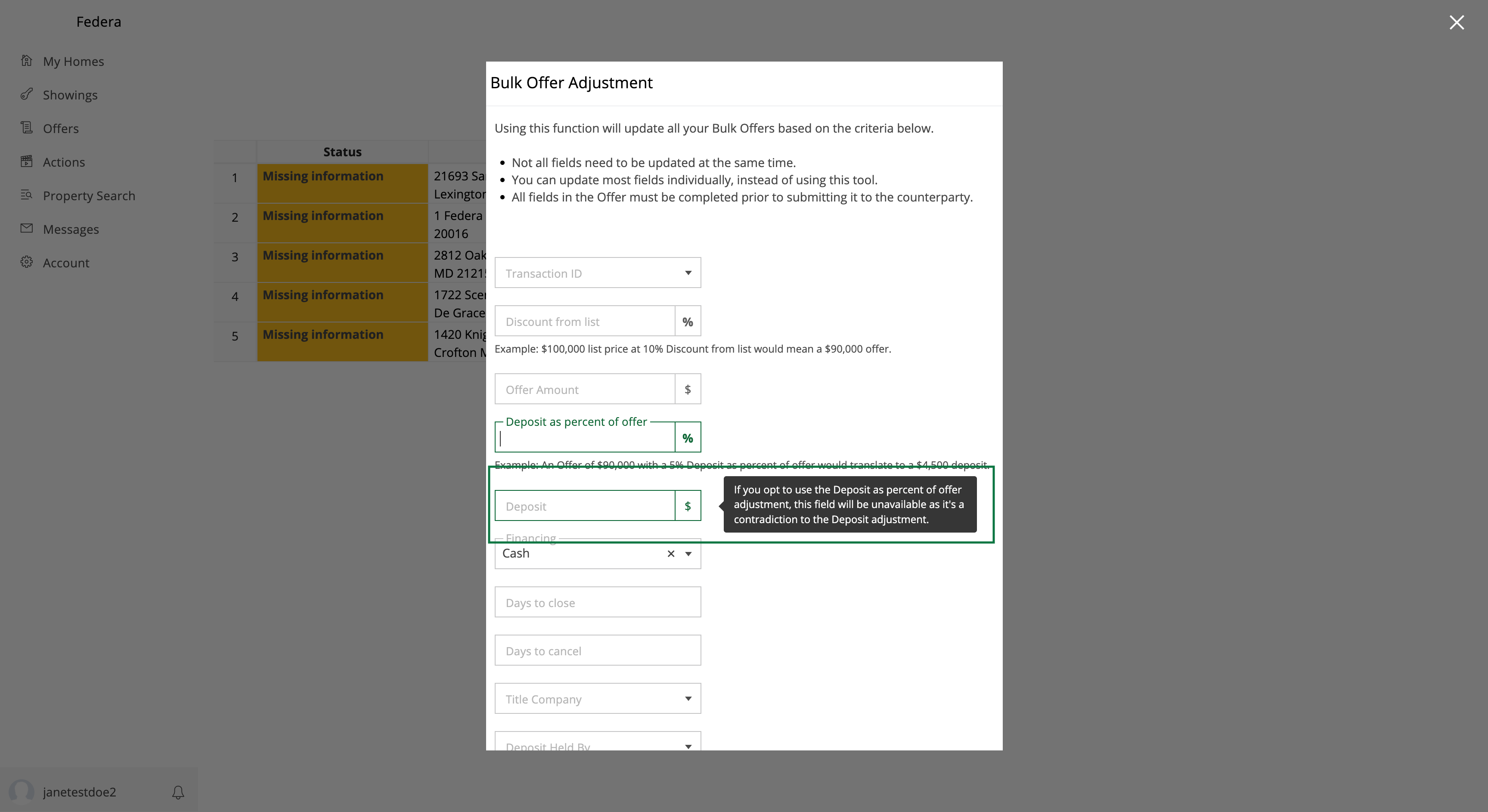The width and height of the screenshot is (1488, 812).
Task: Open My Homes house icon
Action: click(27, 61)
